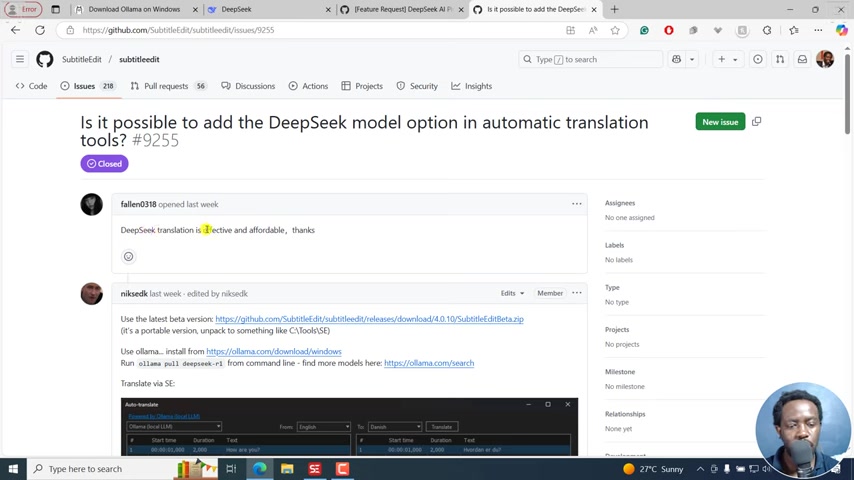Add a reaction with the smiley icon
The width and height of the screenshot is (854, 480).
click(129, 257)
